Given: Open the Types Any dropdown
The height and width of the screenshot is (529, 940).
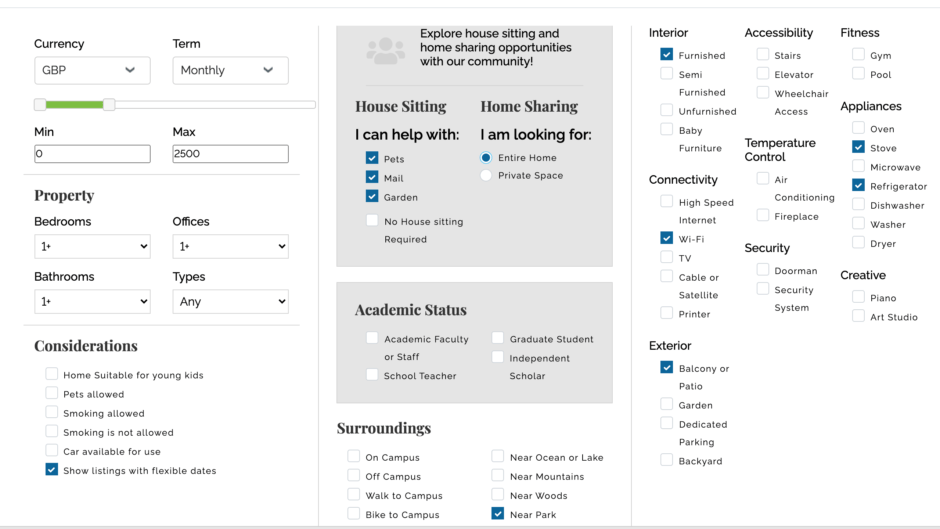Looking at the screenshot, I should [x=230, y=302].
